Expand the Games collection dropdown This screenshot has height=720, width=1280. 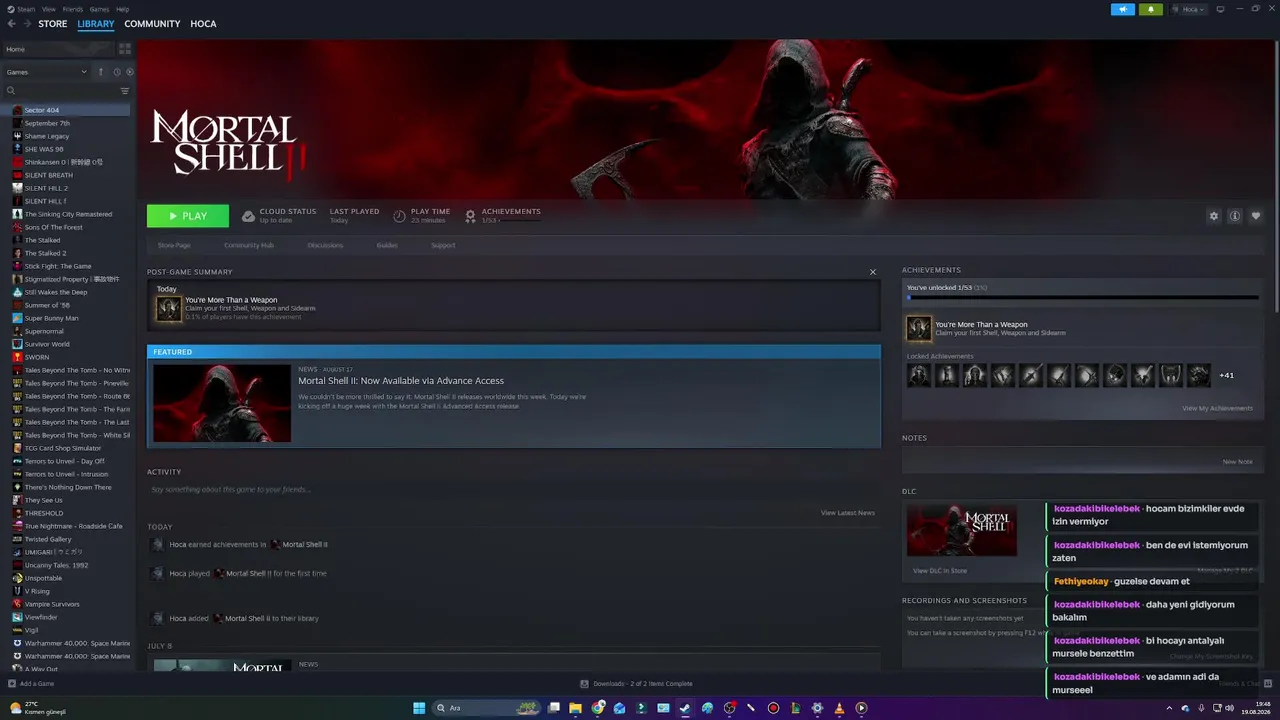(x=46, y=72)
